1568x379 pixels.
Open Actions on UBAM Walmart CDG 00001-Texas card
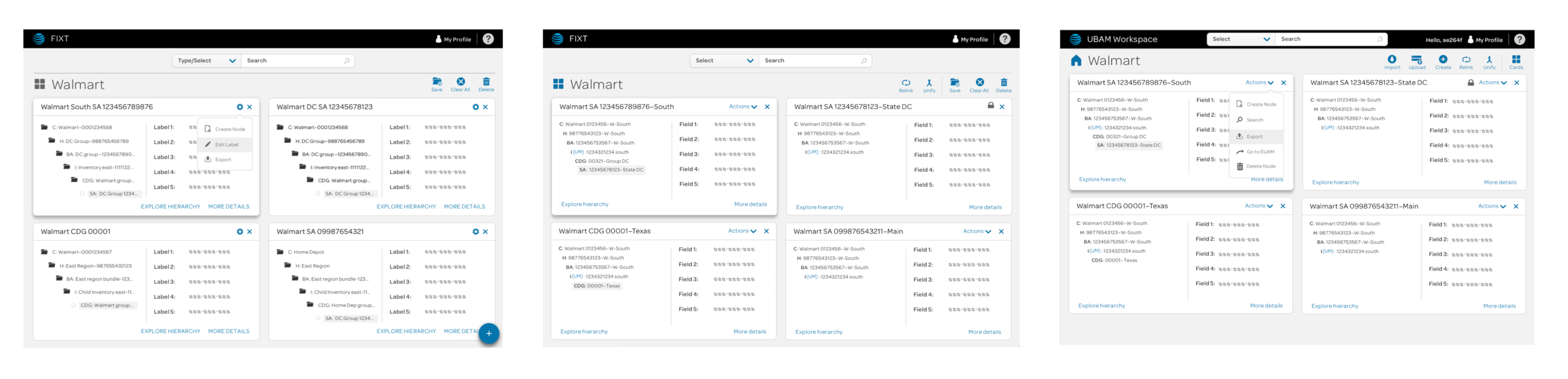pos(1259,206)
